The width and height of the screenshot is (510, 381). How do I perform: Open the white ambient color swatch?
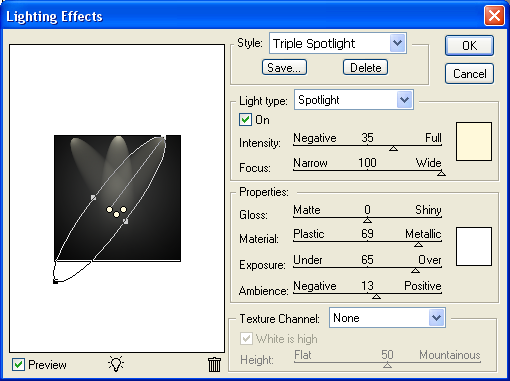click(474, 246)
